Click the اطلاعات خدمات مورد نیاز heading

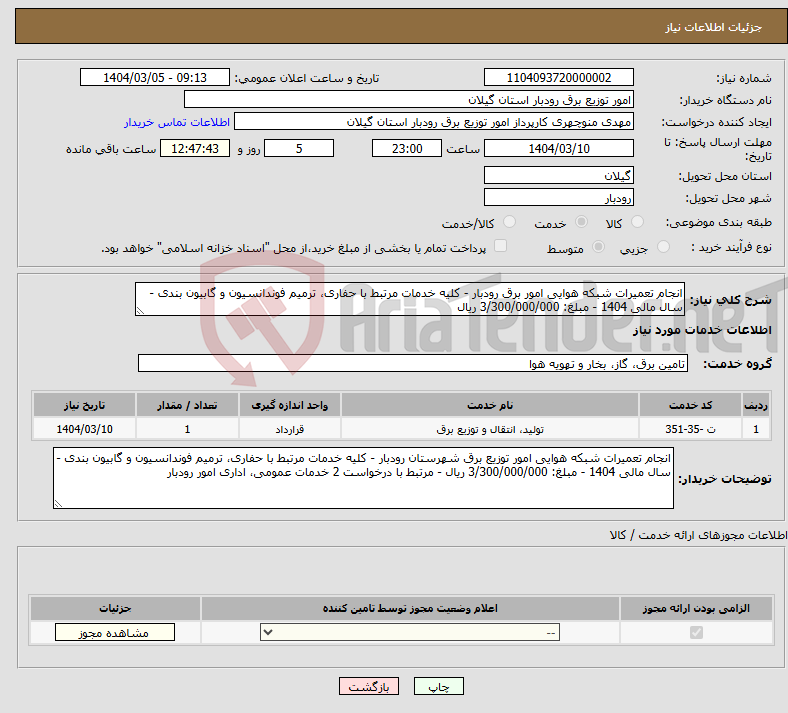[702, 330]
